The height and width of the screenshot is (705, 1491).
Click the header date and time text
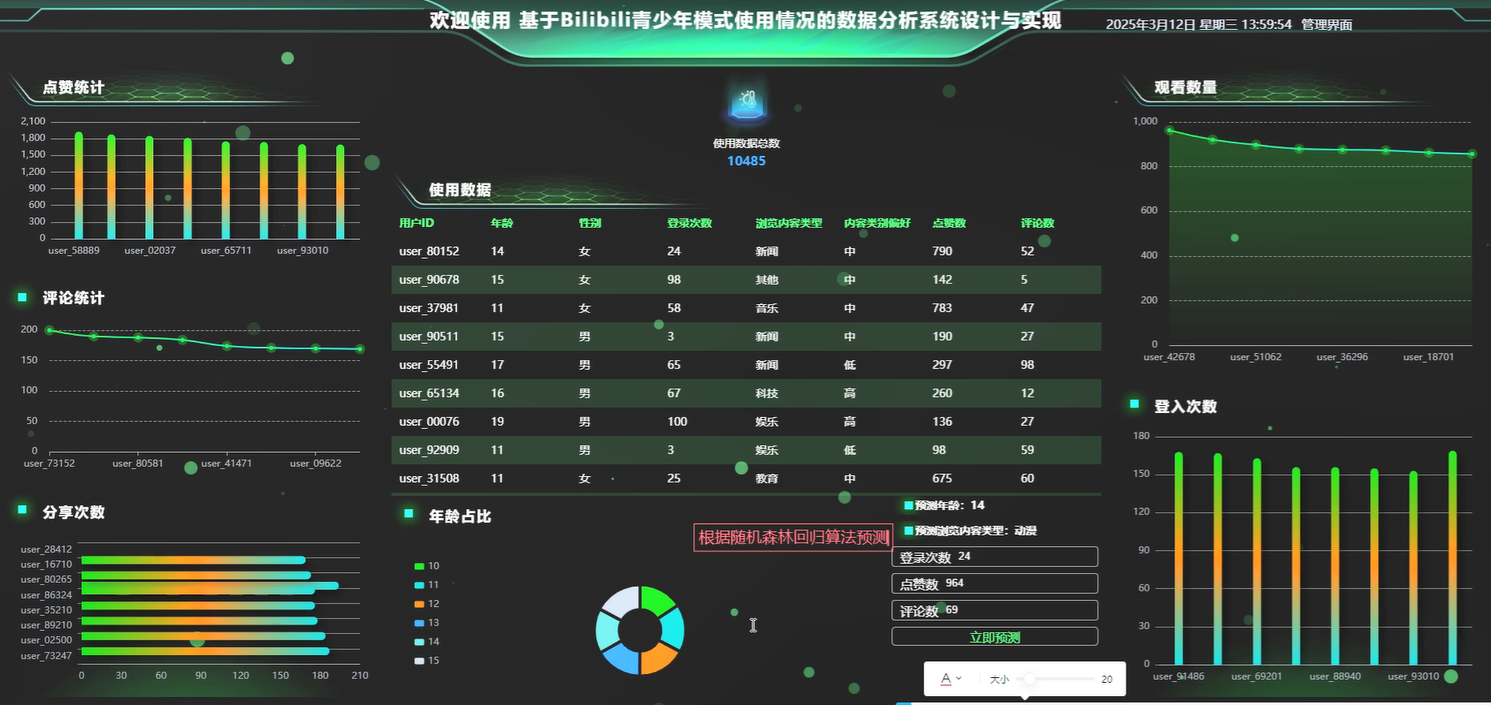(x=1198, y=25)
